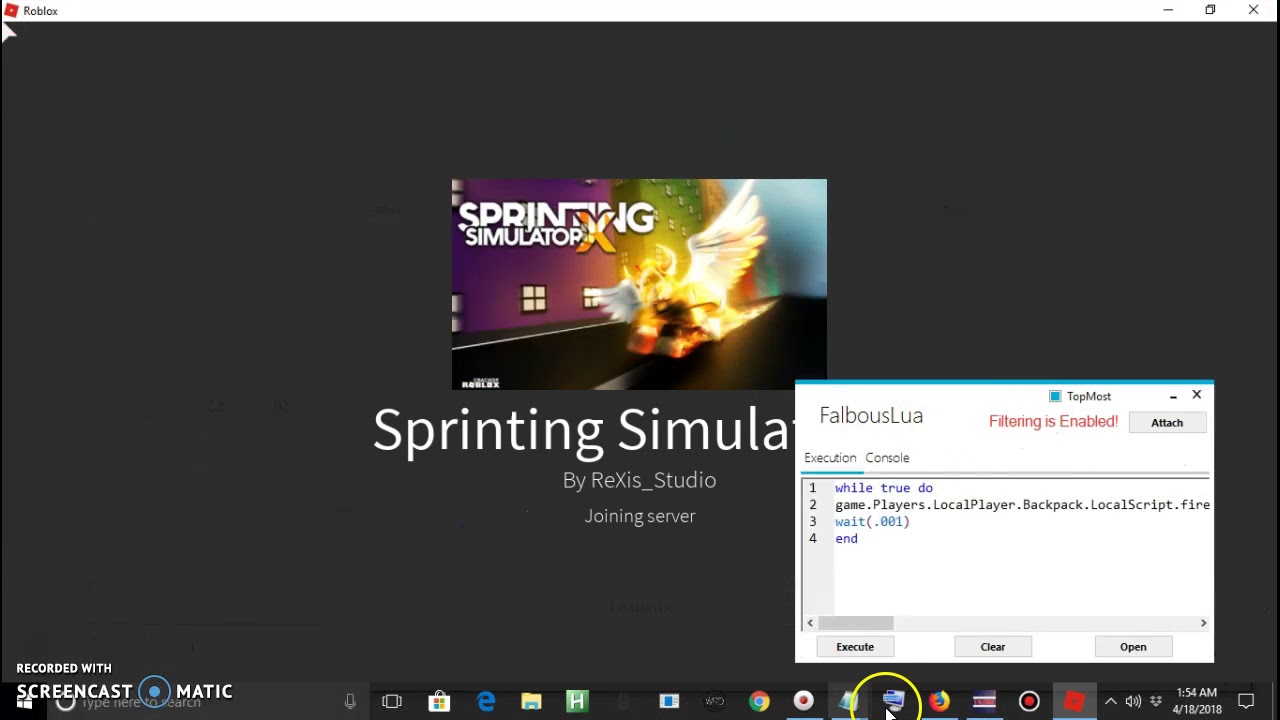The width and height of the screenshot is (1280, 720).
Task: Click the black circle record icon in taskbar
Action: [x=1029, y=701]
